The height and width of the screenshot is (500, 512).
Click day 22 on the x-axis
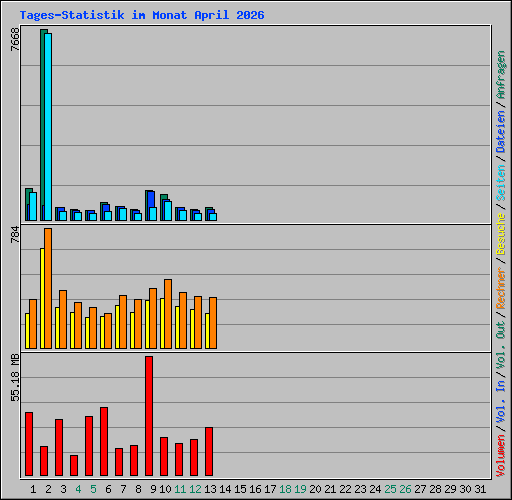coord(345,489)
